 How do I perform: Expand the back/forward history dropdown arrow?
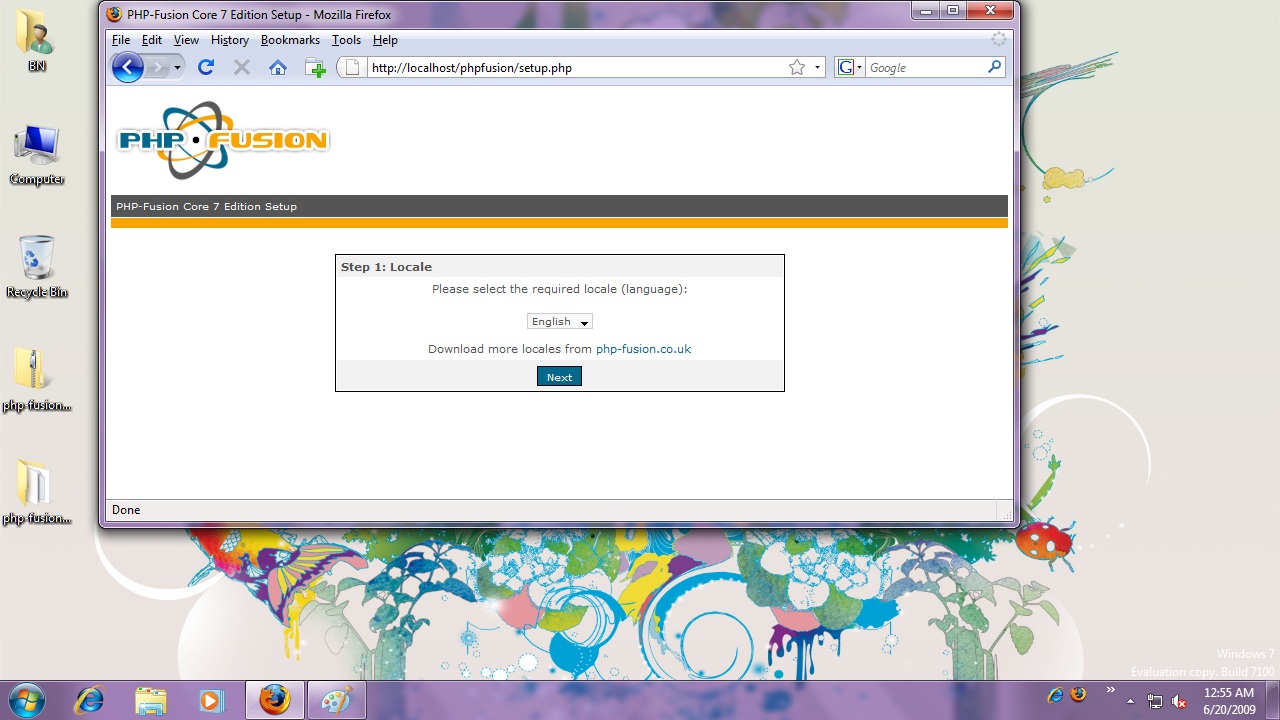pos(177,67)
